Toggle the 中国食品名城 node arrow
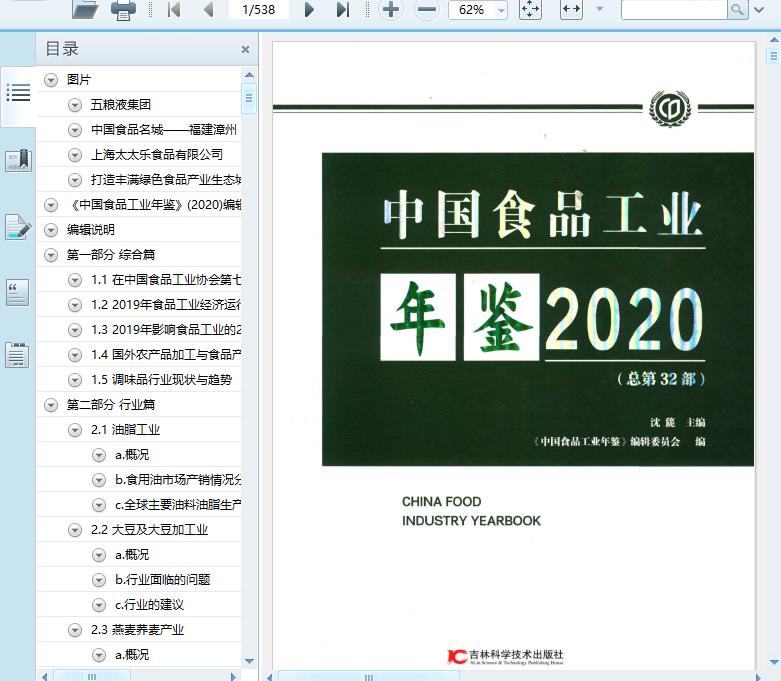 tap(75, 130)
